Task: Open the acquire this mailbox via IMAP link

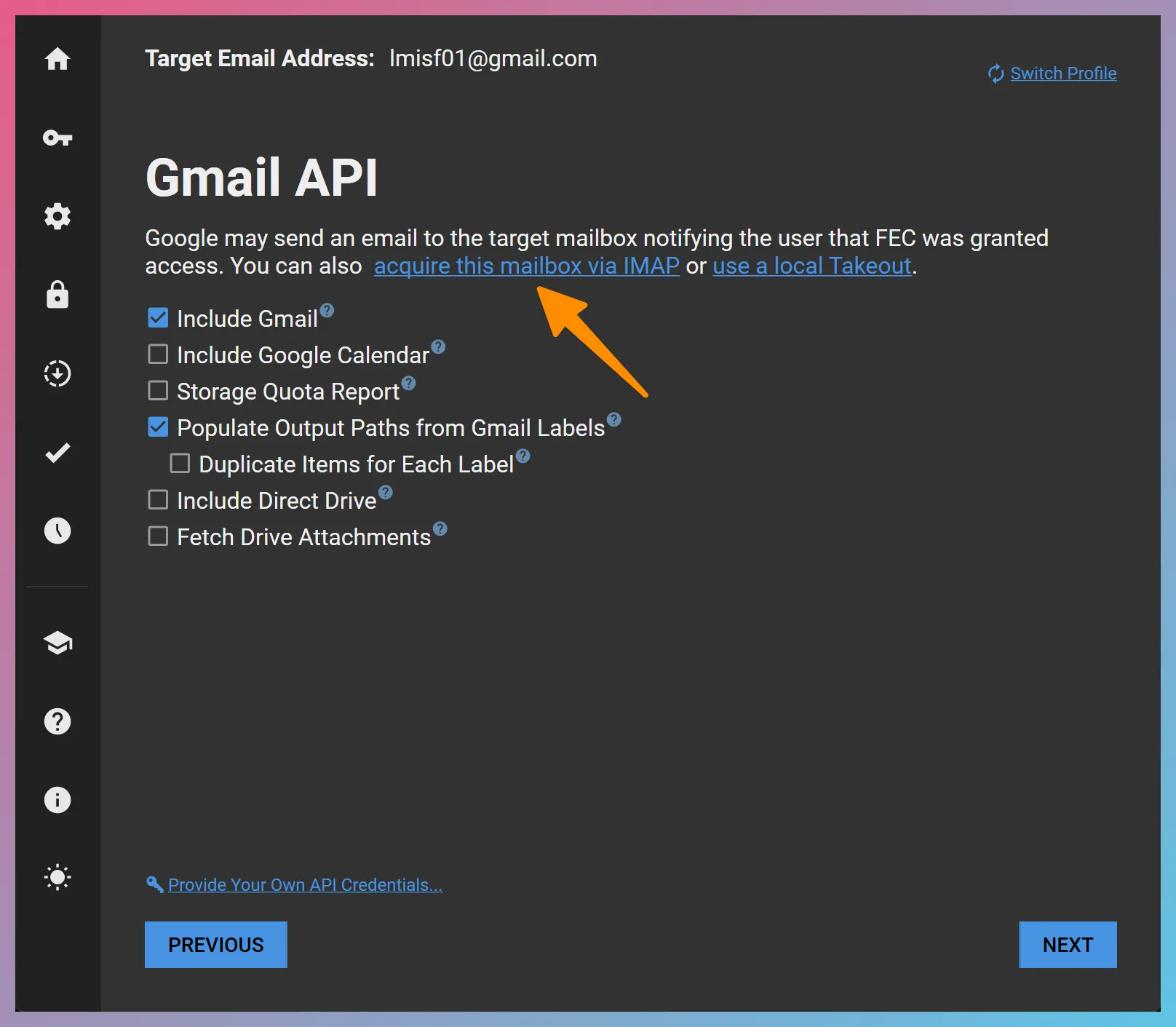Action: click(526, 266)
